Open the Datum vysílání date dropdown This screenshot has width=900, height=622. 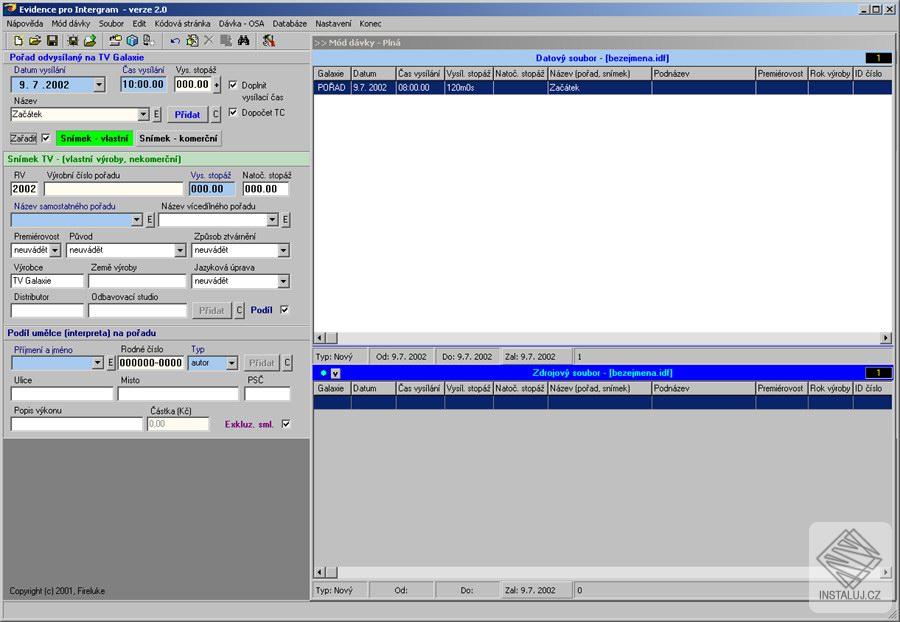(98, 85)
